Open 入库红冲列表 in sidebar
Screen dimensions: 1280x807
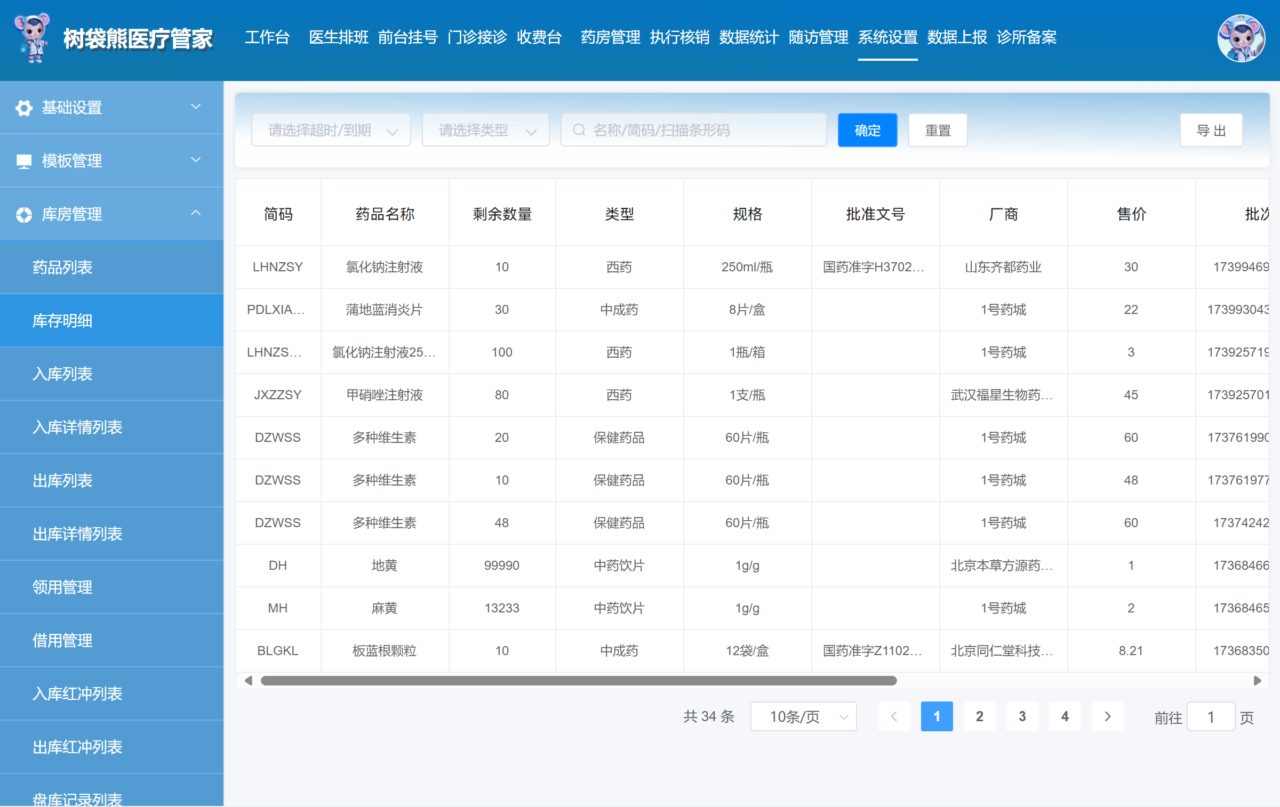click(112, 694)
